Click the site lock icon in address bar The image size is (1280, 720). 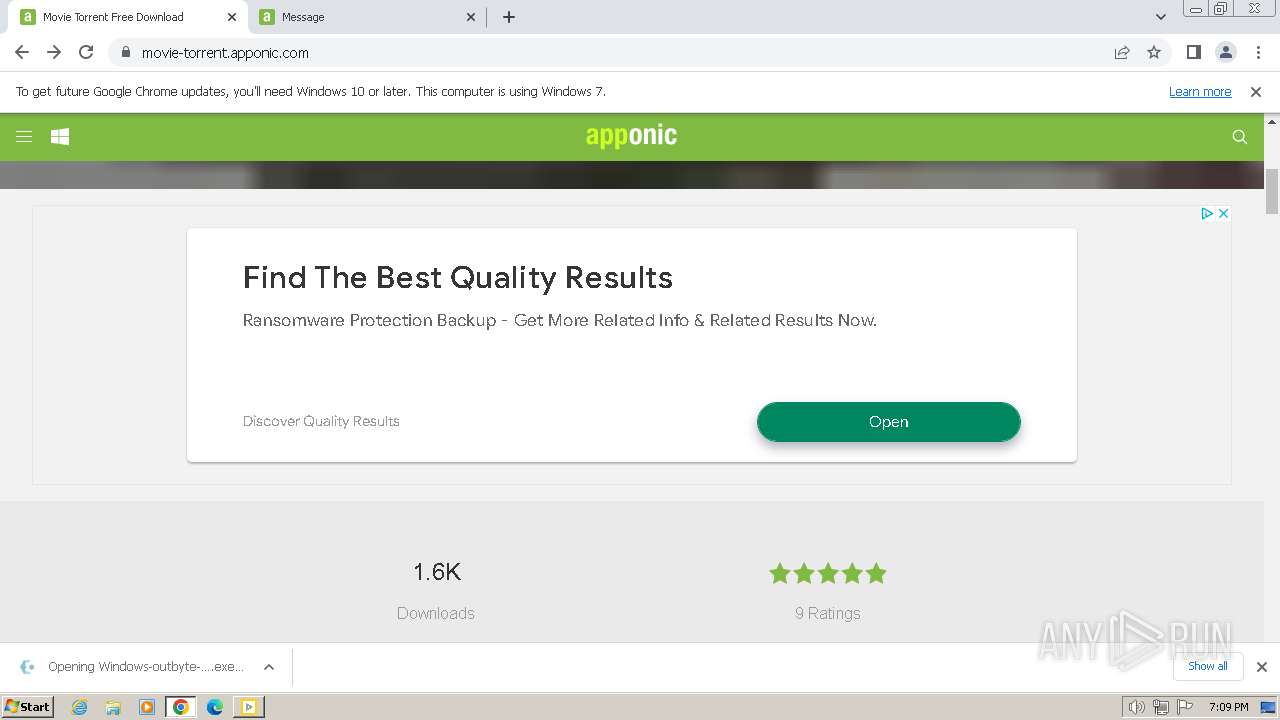click(125, 53)
